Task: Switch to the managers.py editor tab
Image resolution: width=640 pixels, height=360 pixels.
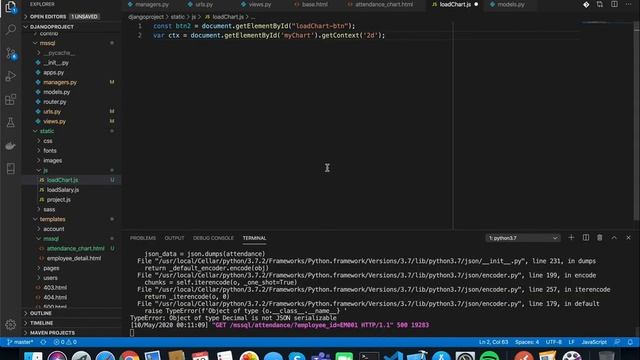Action: (151, 4)
